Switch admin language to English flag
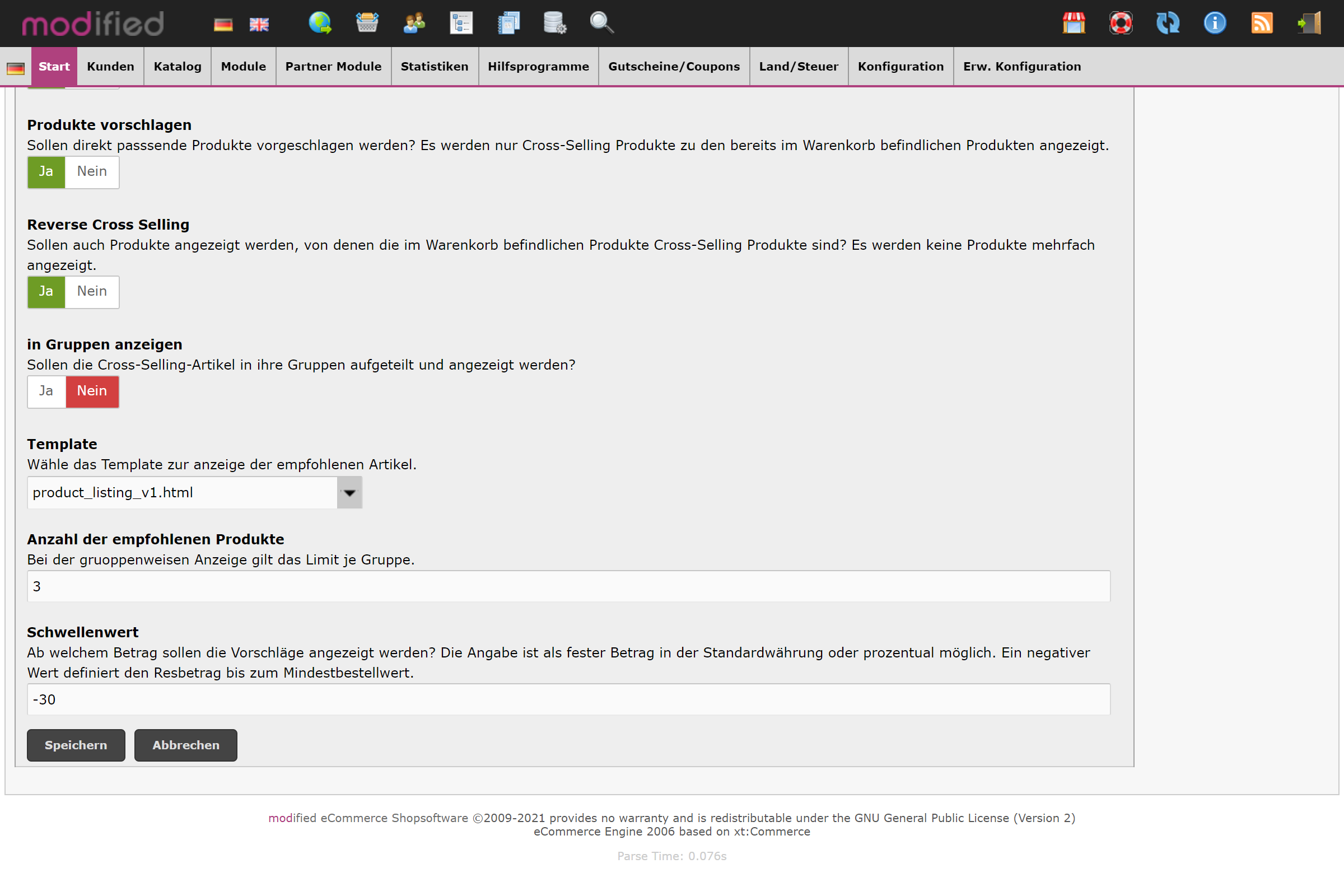Screen dimensions: 1344x896 coord(259,25)
